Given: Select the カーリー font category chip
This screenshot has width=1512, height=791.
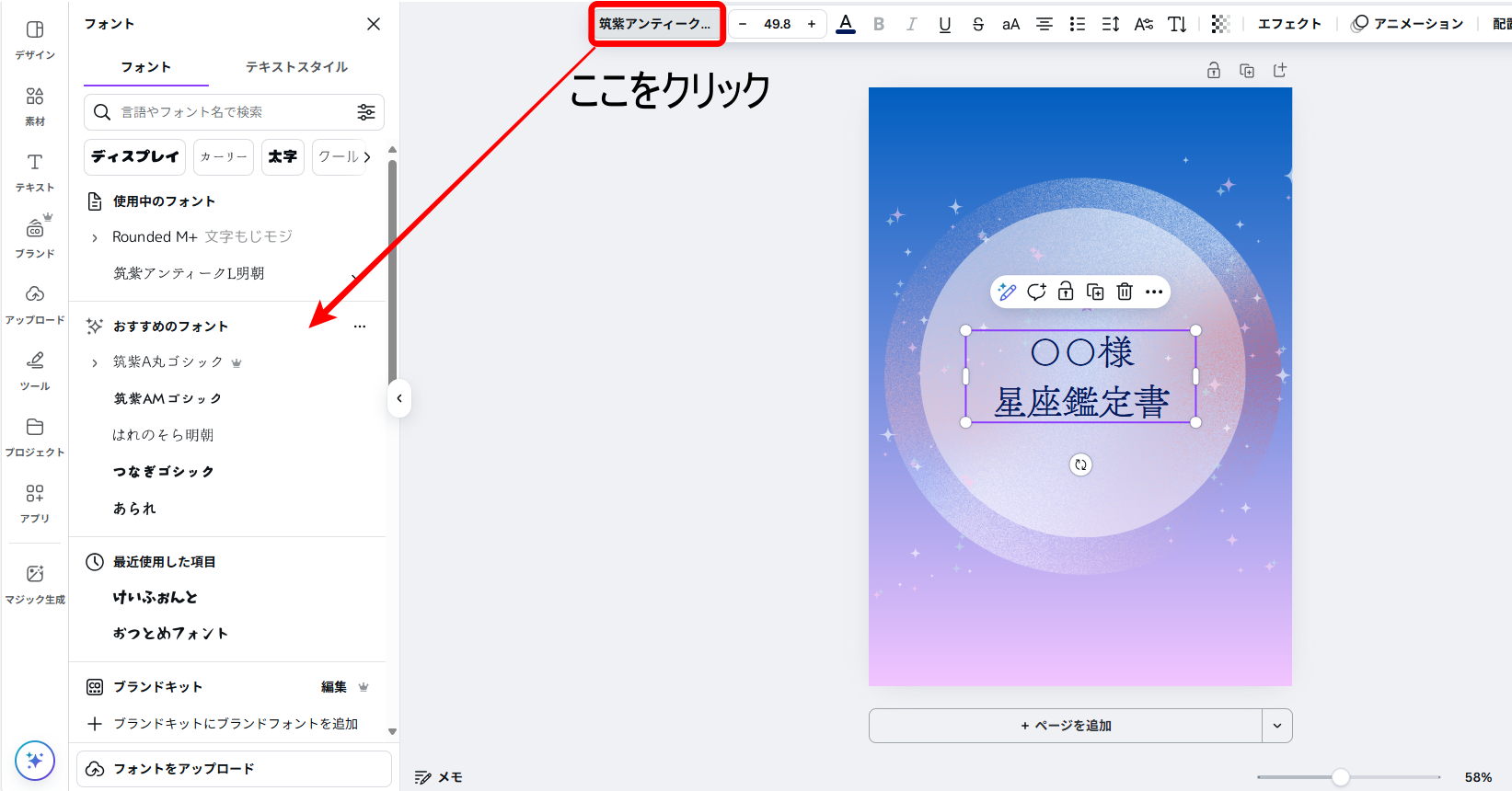Looking at the screenshot, I should pyautogui.click(x=224, y=157).
